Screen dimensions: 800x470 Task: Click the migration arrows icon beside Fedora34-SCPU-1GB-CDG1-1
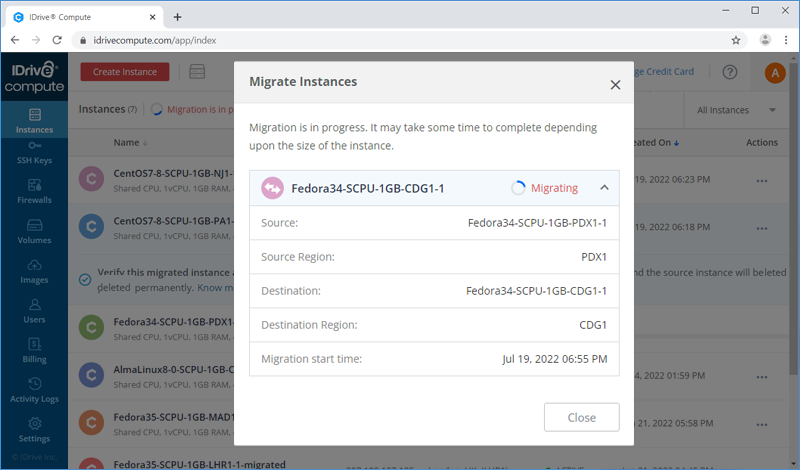(272, 188)
